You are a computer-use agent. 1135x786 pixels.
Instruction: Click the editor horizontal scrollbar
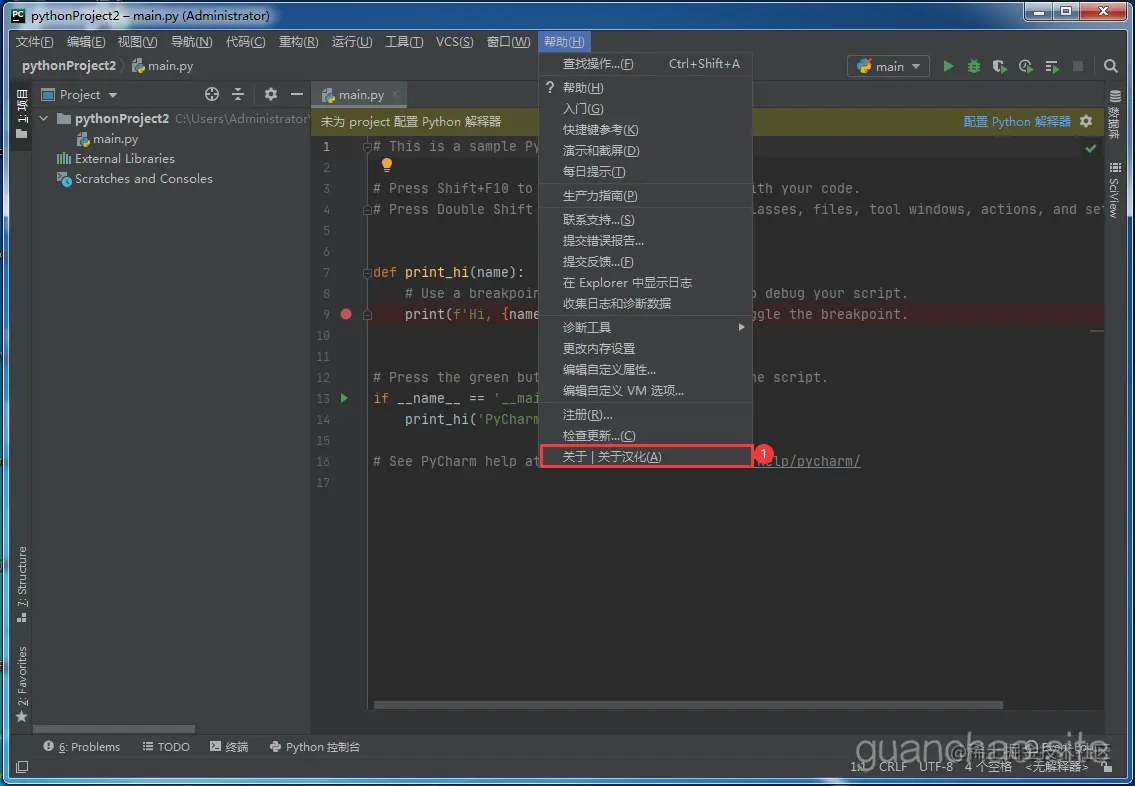(x=688, y=705)
